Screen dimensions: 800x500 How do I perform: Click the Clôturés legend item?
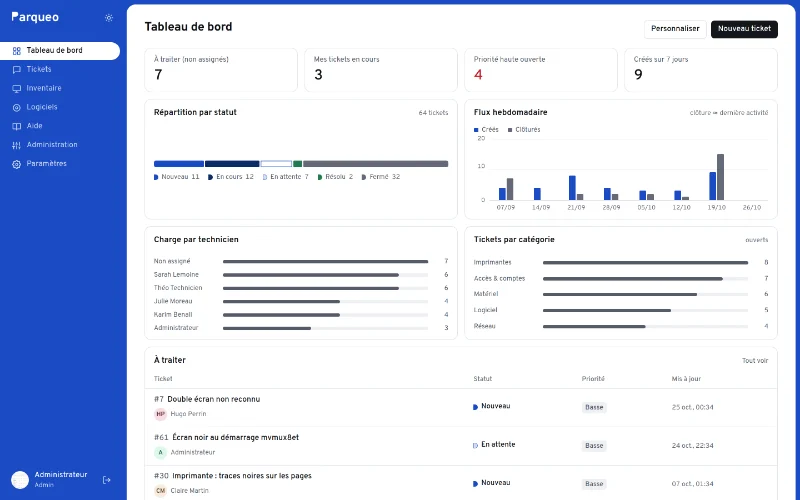pyautogui.click(x=524, y=130)
